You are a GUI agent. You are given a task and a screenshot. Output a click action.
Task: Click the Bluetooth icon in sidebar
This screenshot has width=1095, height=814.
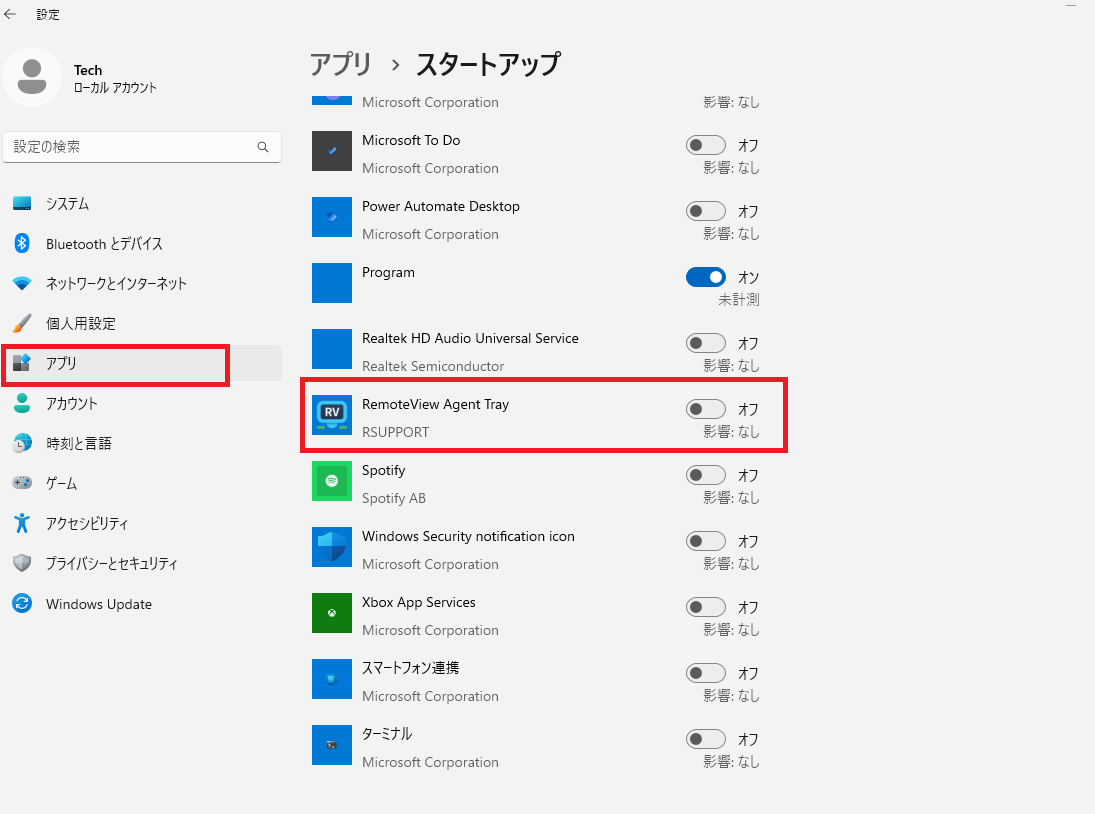(22, 243)
